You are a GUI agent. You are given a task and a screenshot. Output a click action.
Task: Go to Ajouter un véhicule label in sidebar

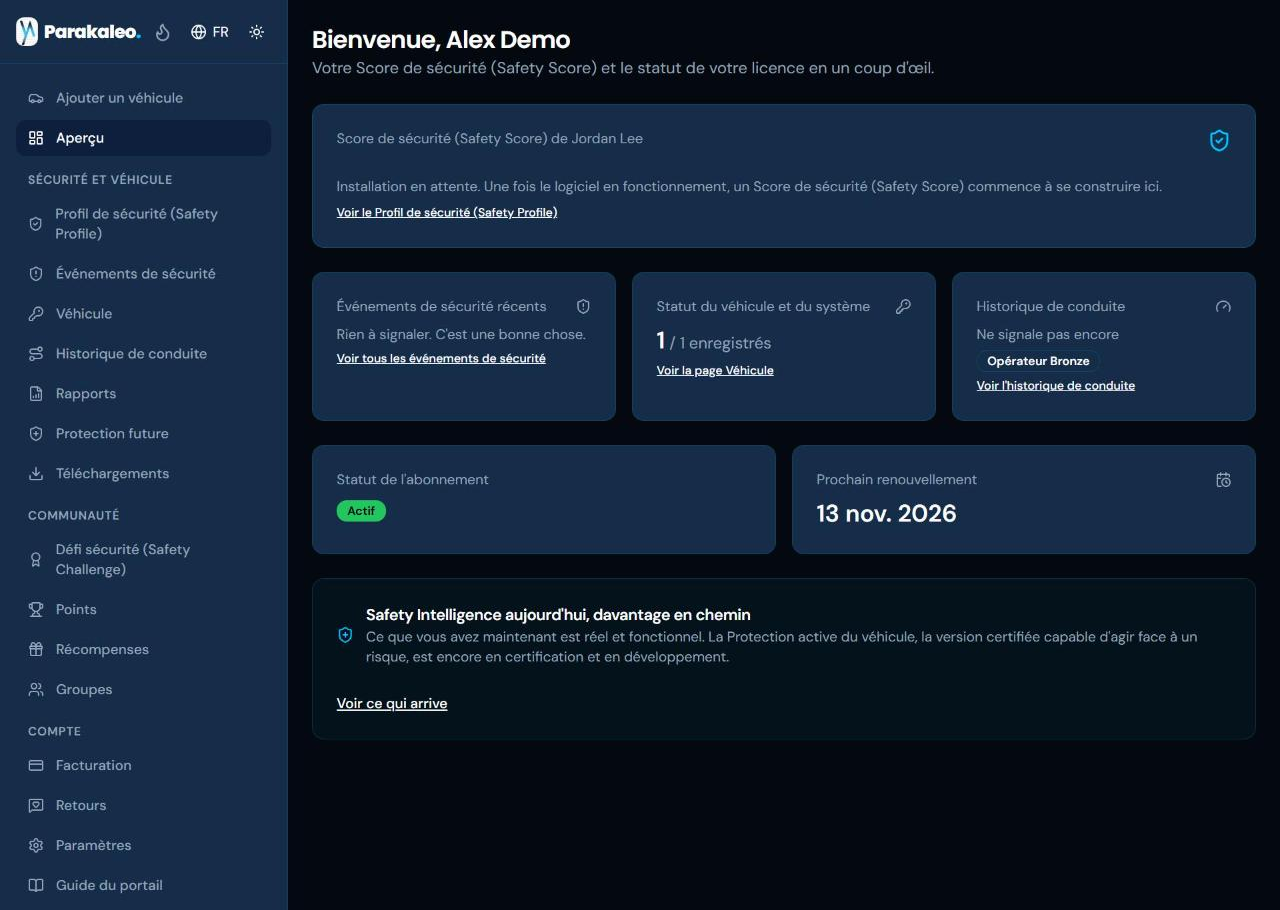coord(119,98)
